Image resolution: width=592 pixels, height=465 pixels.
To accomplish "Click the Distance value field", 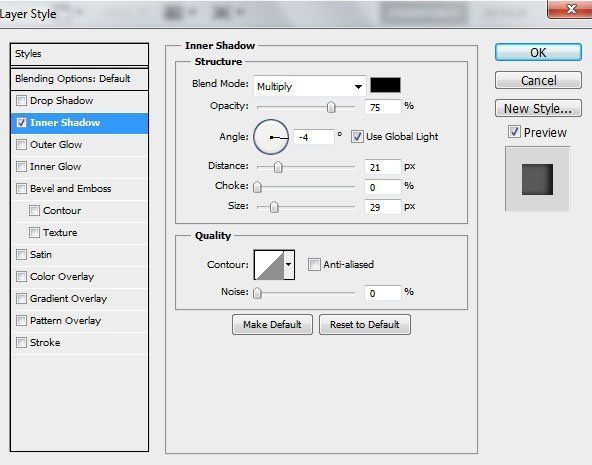I will click(x=382, y=167).
